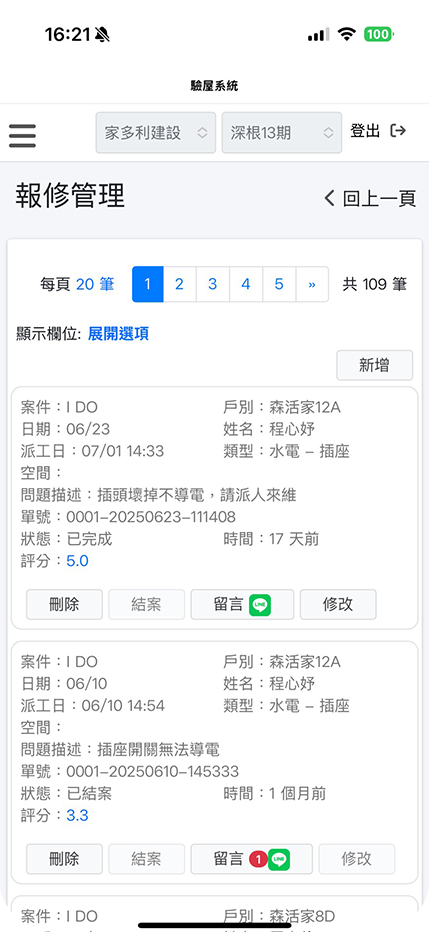Go to page 2 of results

click(x=179, y=284)
